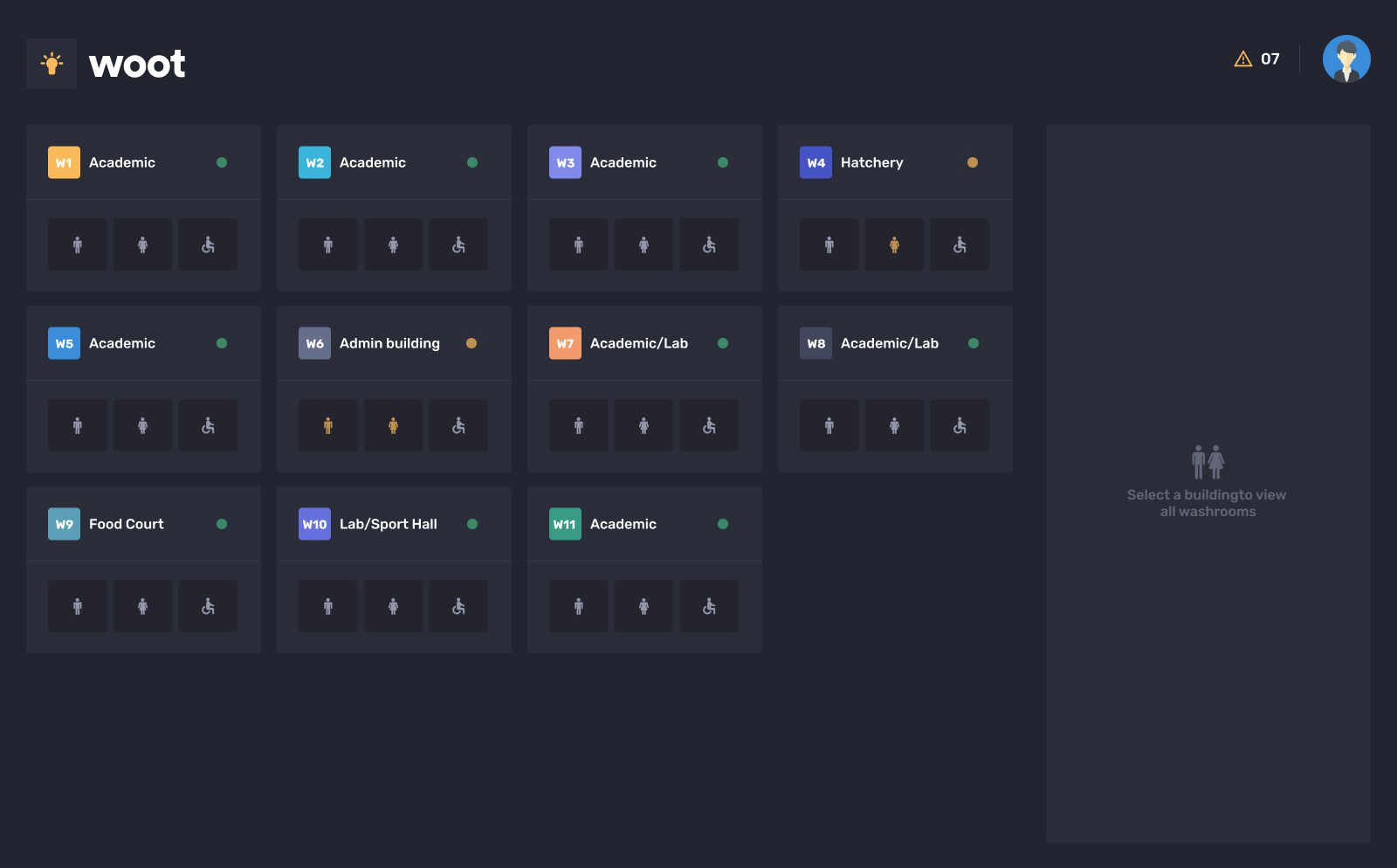
Task: Select the accessible washroom icon in W9 Food Court
Action: (208, 606)
